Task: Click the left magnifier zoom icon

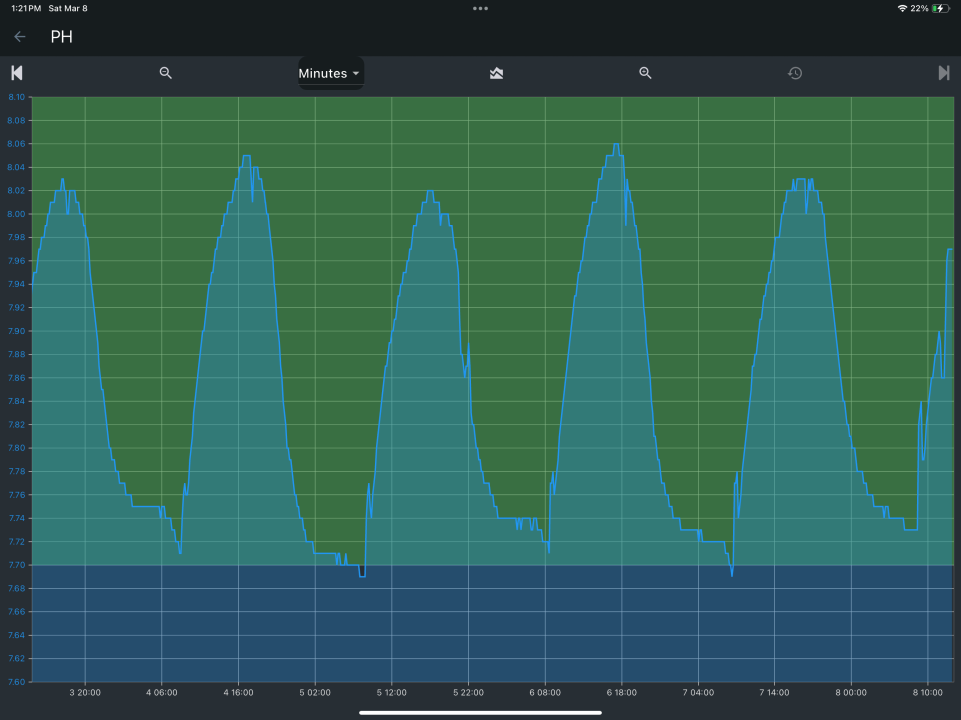Action: pos(166,73)
